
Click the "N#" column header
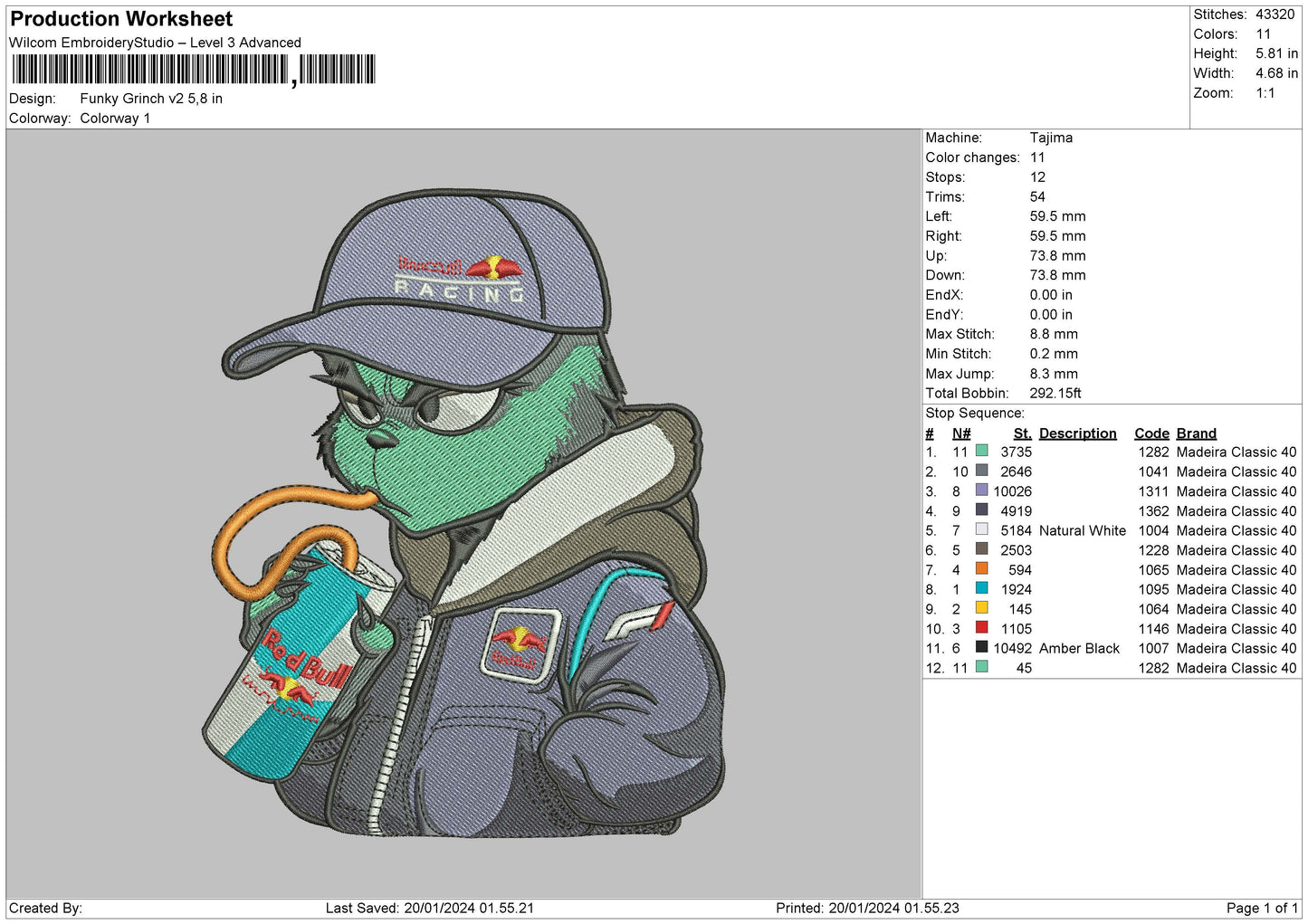click(961, 433)
